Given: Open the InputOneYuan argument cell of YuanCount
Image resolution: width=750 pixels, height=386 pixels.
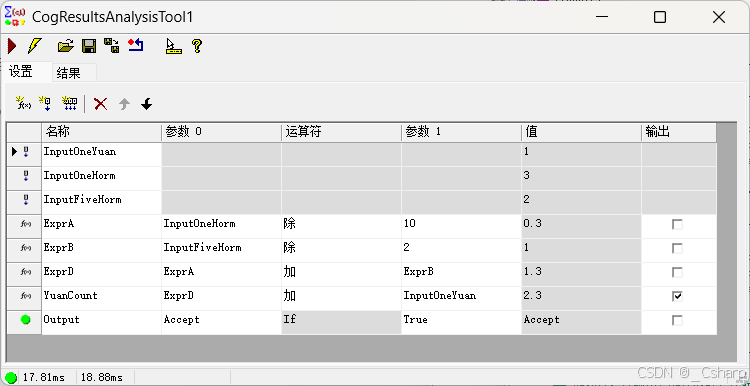Looking at the screenshot, I should click(x=461, y=298).
